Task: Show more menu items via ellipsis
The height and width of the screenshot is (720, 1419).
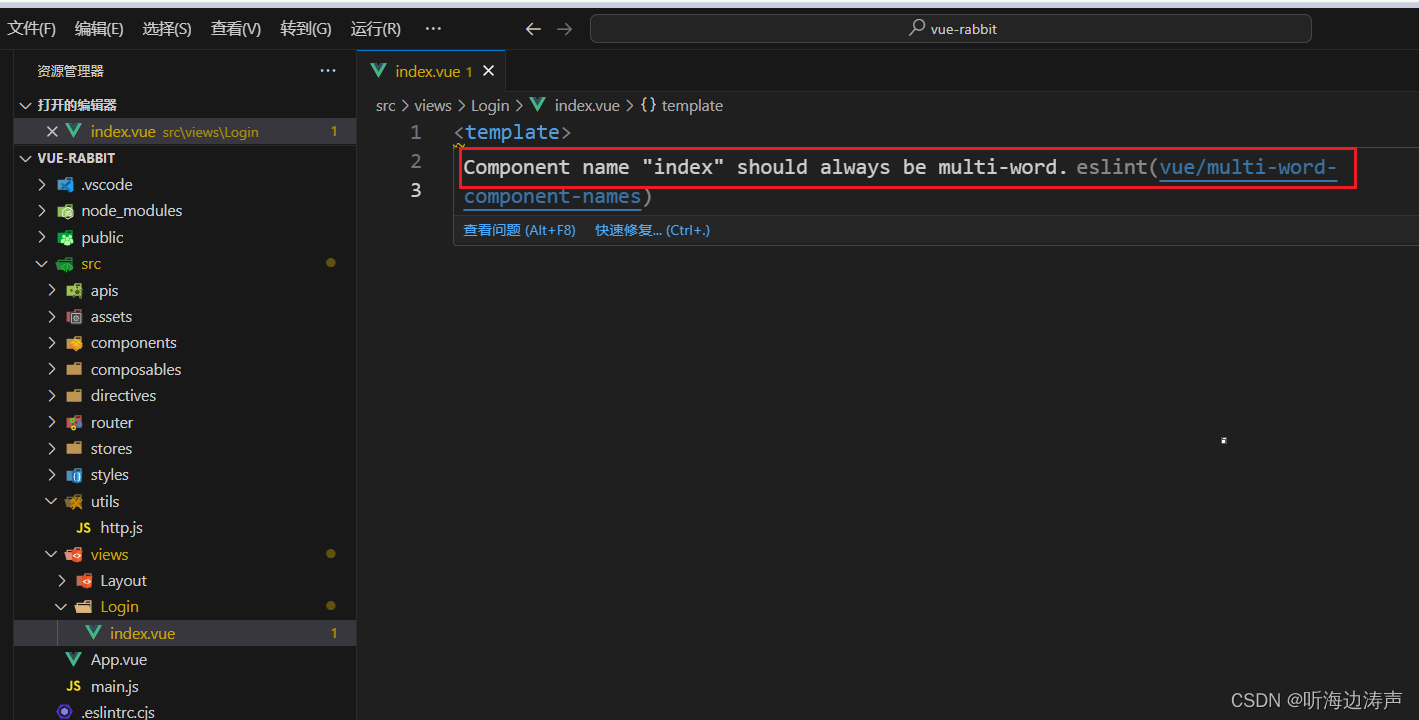Action: pos(433,29)
